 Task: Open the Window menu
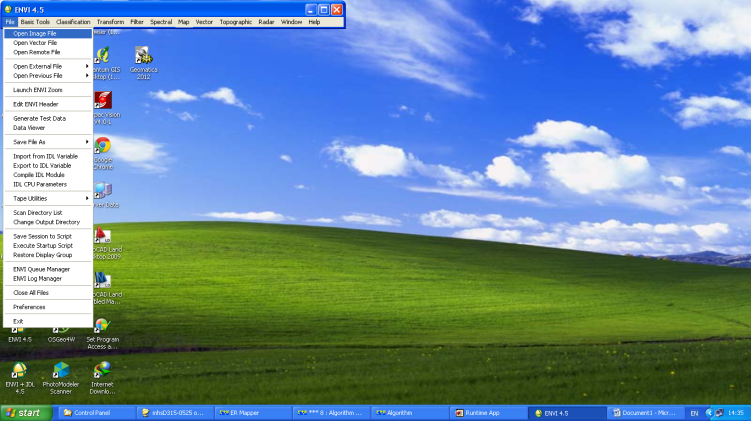coord(291,22)
